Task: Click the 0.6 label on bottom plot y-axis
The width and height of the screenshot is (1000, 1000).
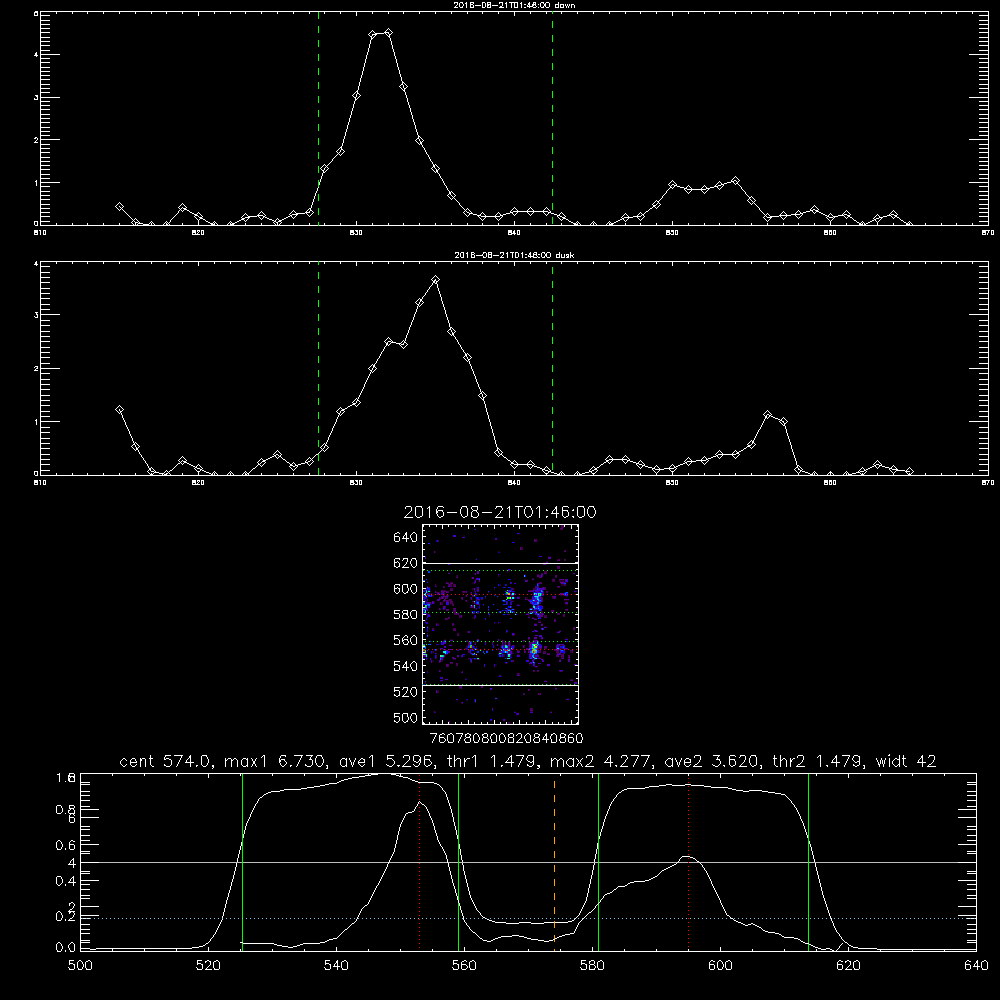Action: 66,845
